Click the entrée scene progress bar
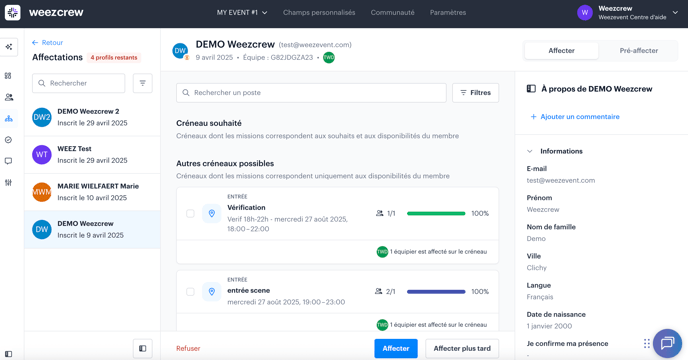The image size is (688, 360). [436, 292]
